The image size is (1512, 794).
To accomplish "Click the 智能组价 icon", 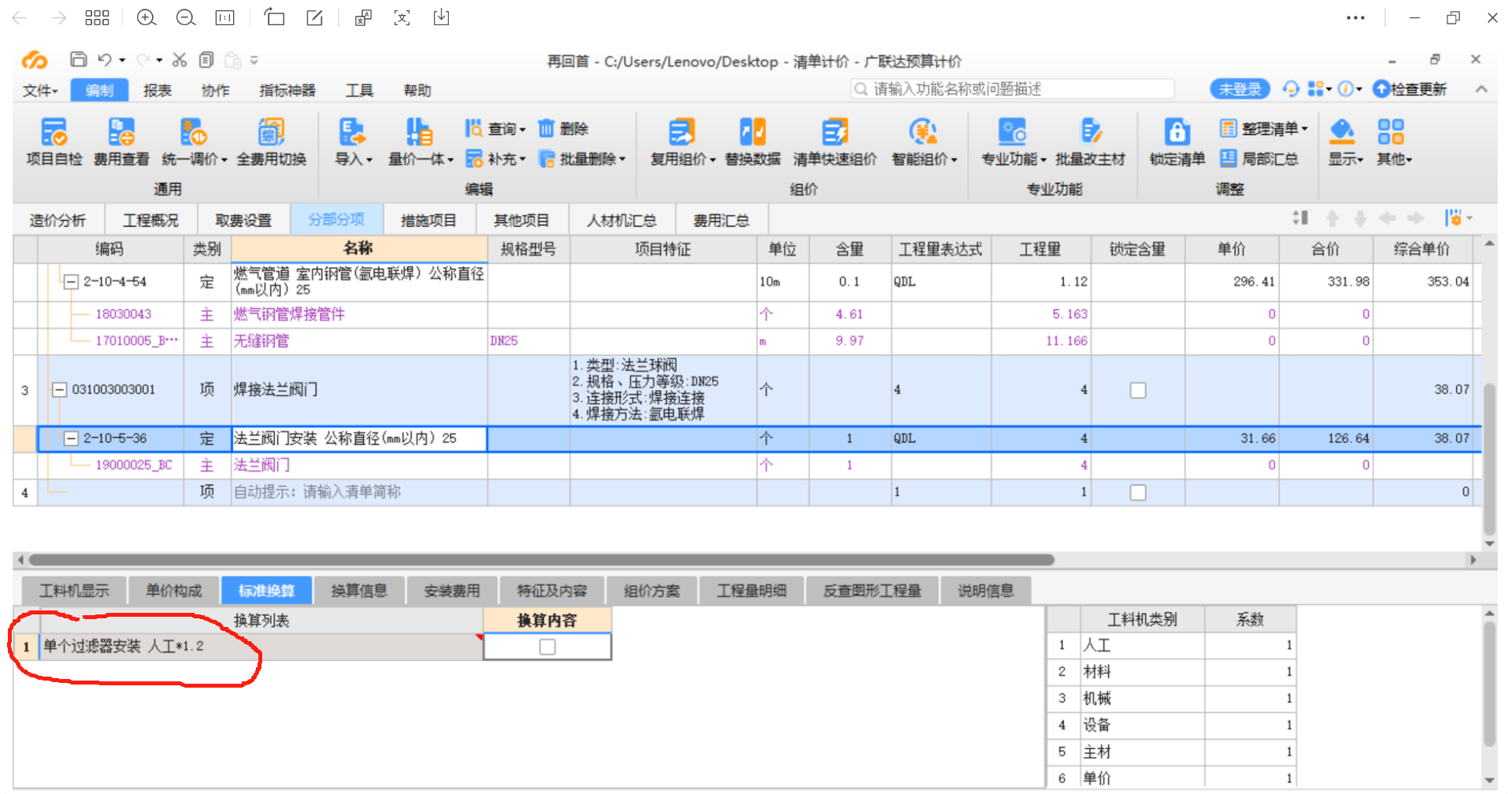I will pos(923,132).
